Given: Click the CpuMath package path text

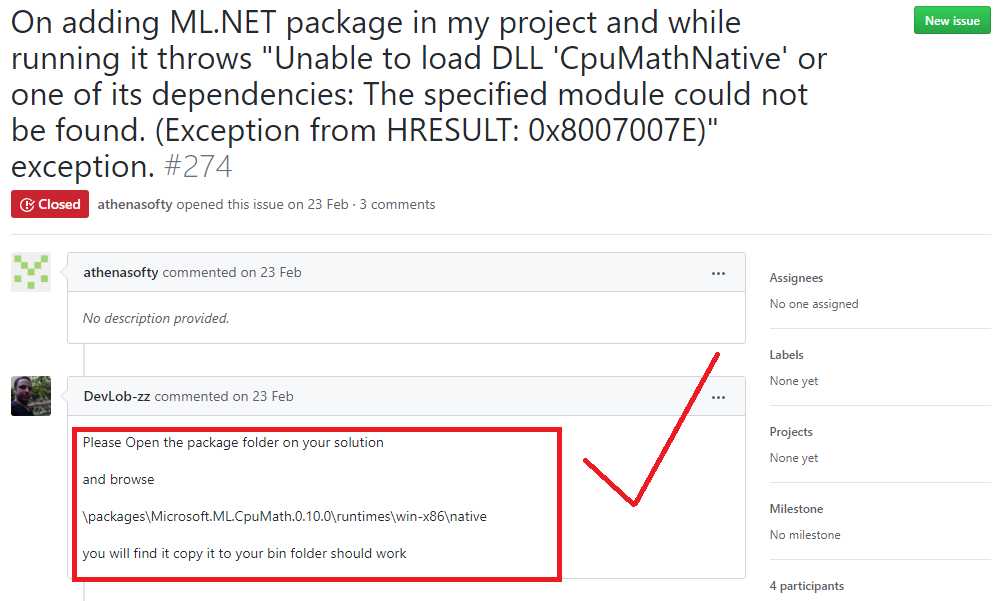Looking at the screenshot, I should tap(285, 516).
